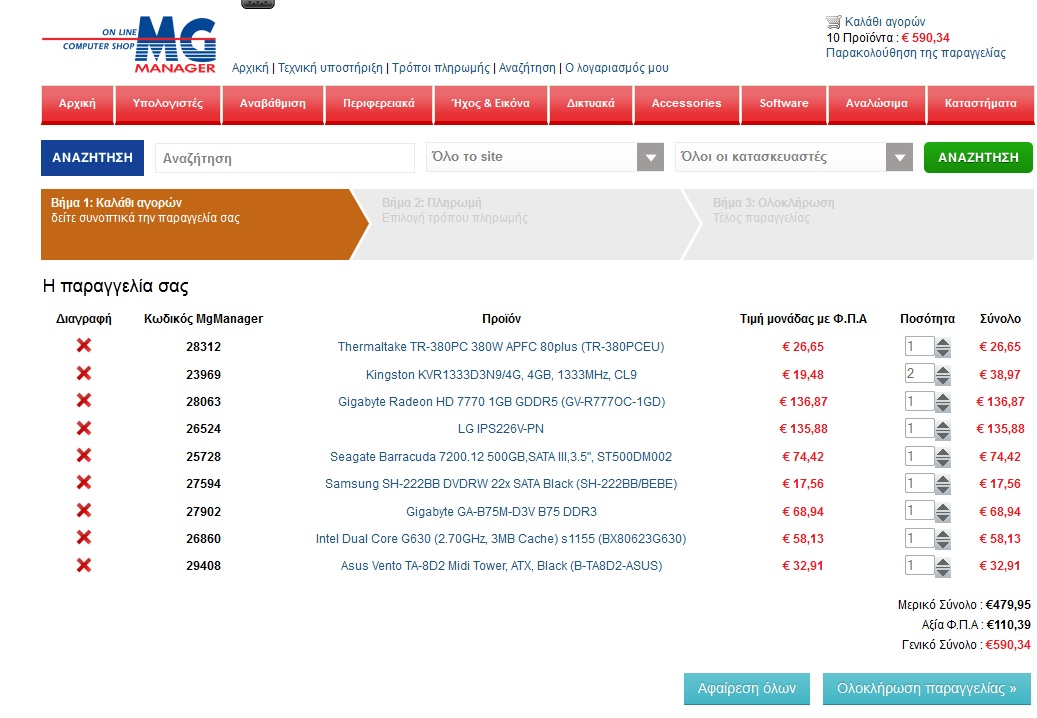
Task: Remove Kingston KVR1333D3N9/4G row with red X
Action: 84,374
